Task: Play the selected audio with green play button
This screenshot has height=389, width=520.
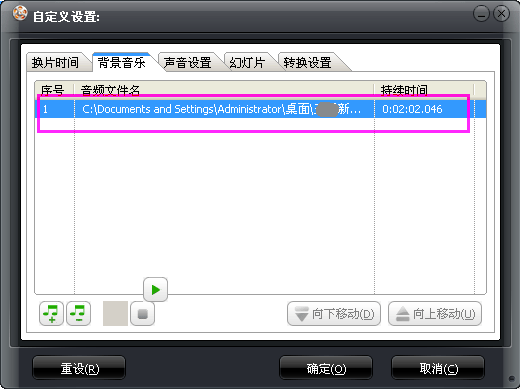Action: [155, 289]
